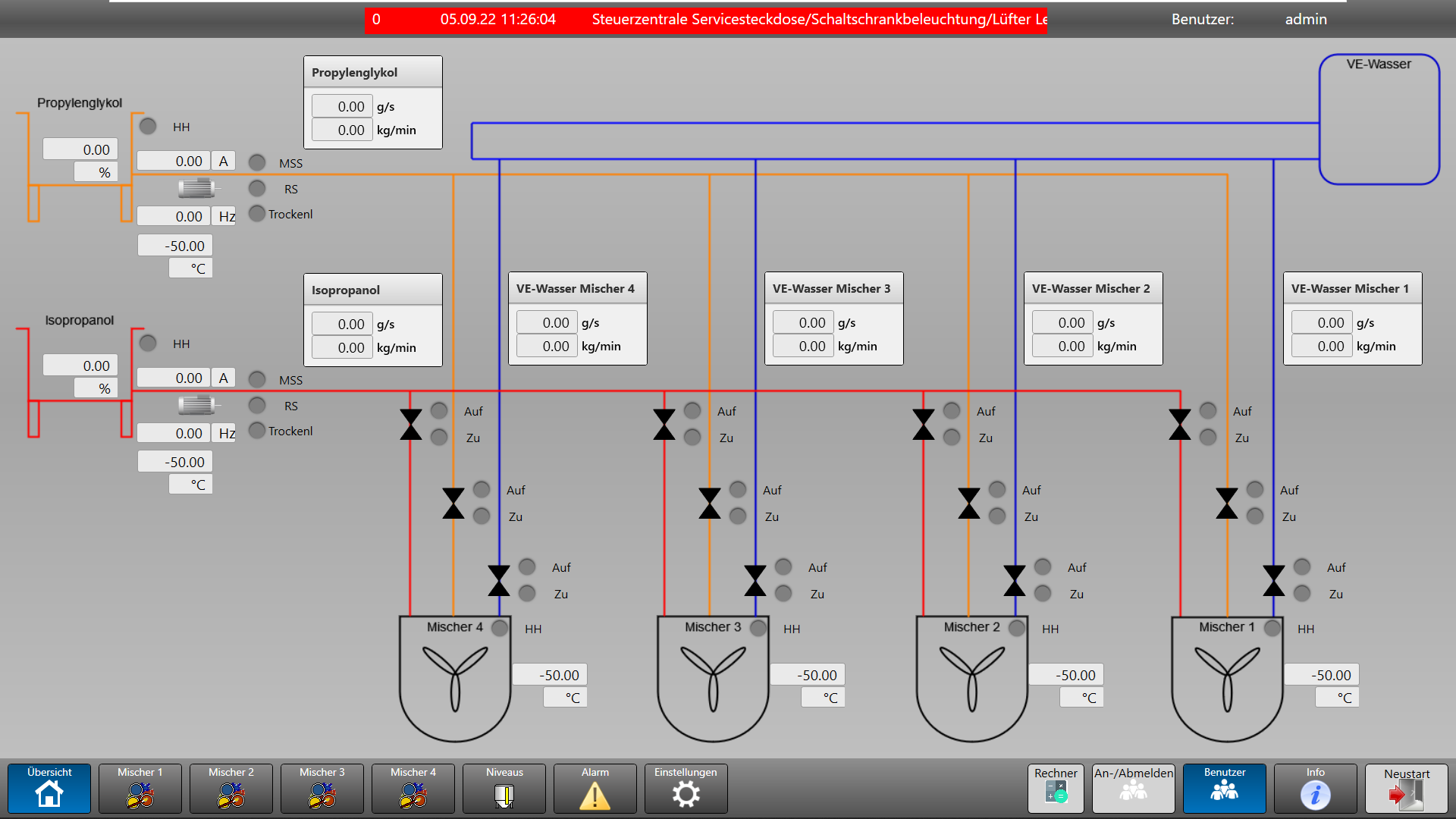Click Auf lamp of Mischer 4 Isopropanol valve
The height and width of the screenshot is (819, 1456).
(439, 410)
